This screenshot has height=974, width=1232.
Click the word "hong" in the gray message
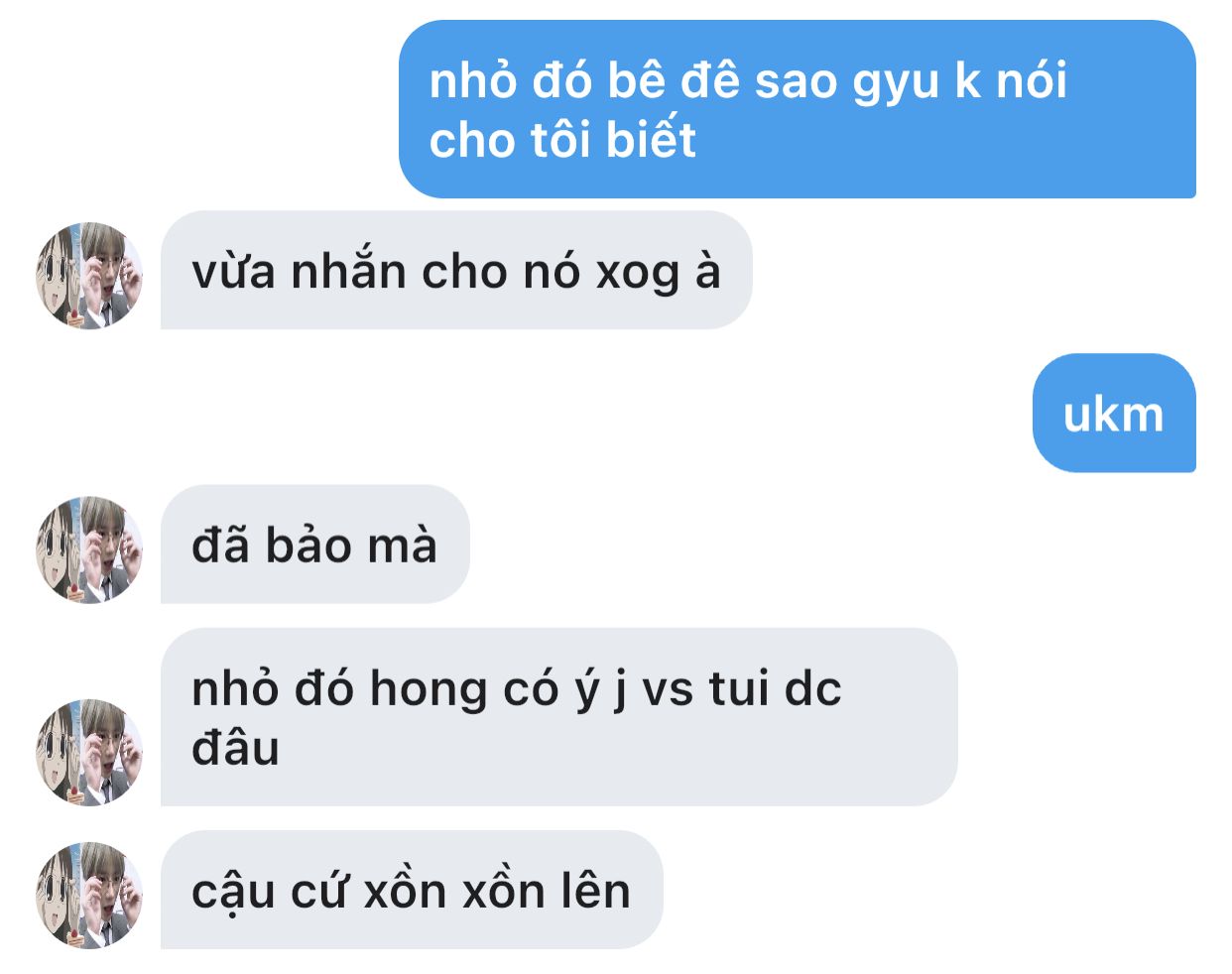point(429,691)
